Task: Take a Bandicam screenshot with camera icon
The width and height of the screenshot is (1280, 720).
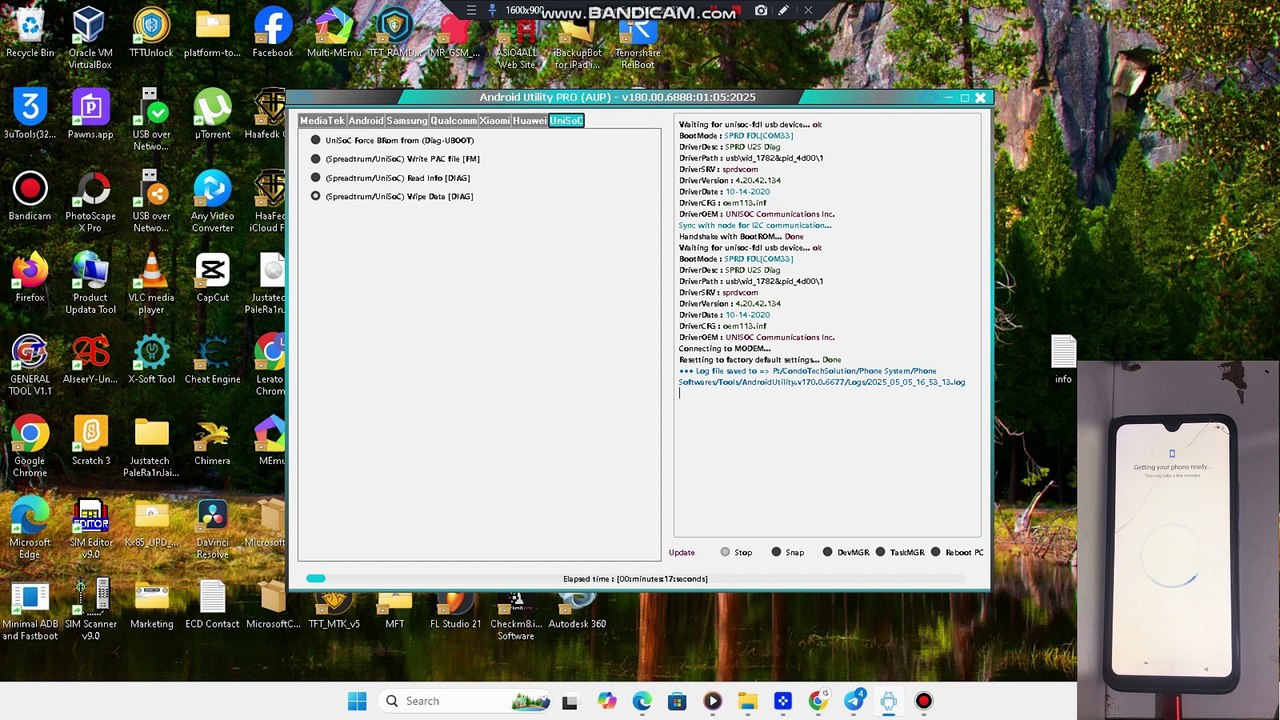Action: 762,11
